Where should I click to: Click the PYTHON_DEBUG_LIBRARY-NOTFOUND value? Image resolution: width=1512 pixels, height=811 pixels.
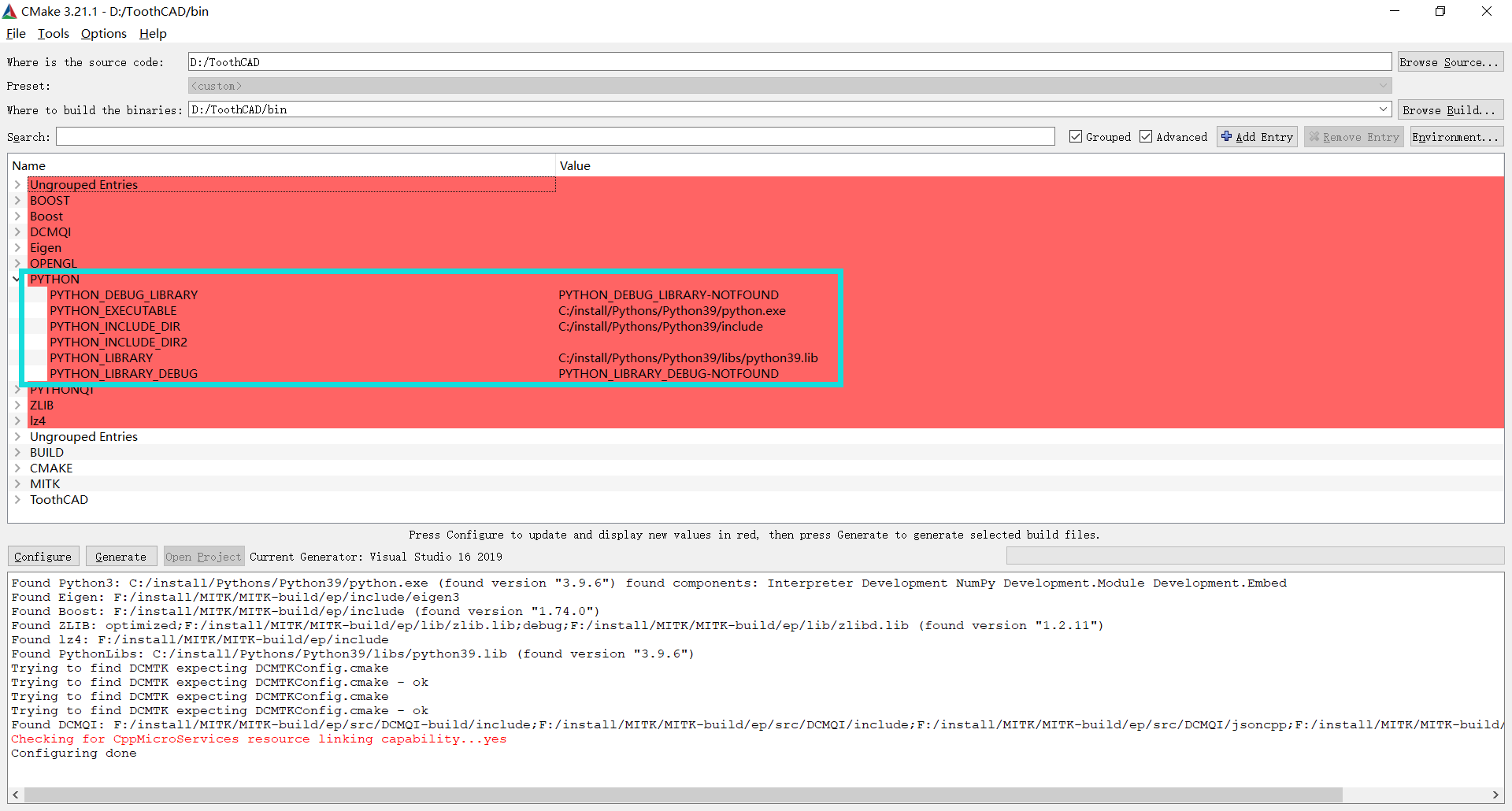pos(669,295)
